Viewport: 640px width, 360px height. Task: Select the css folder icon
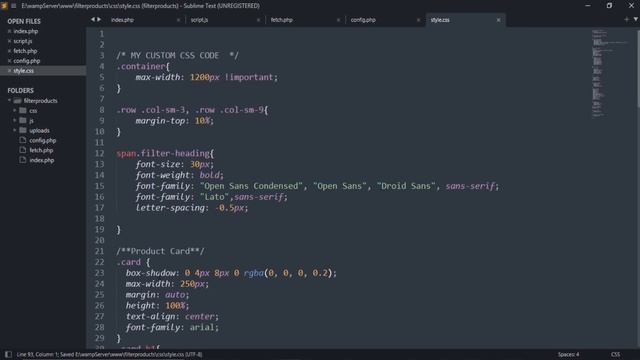click(23, 111)
